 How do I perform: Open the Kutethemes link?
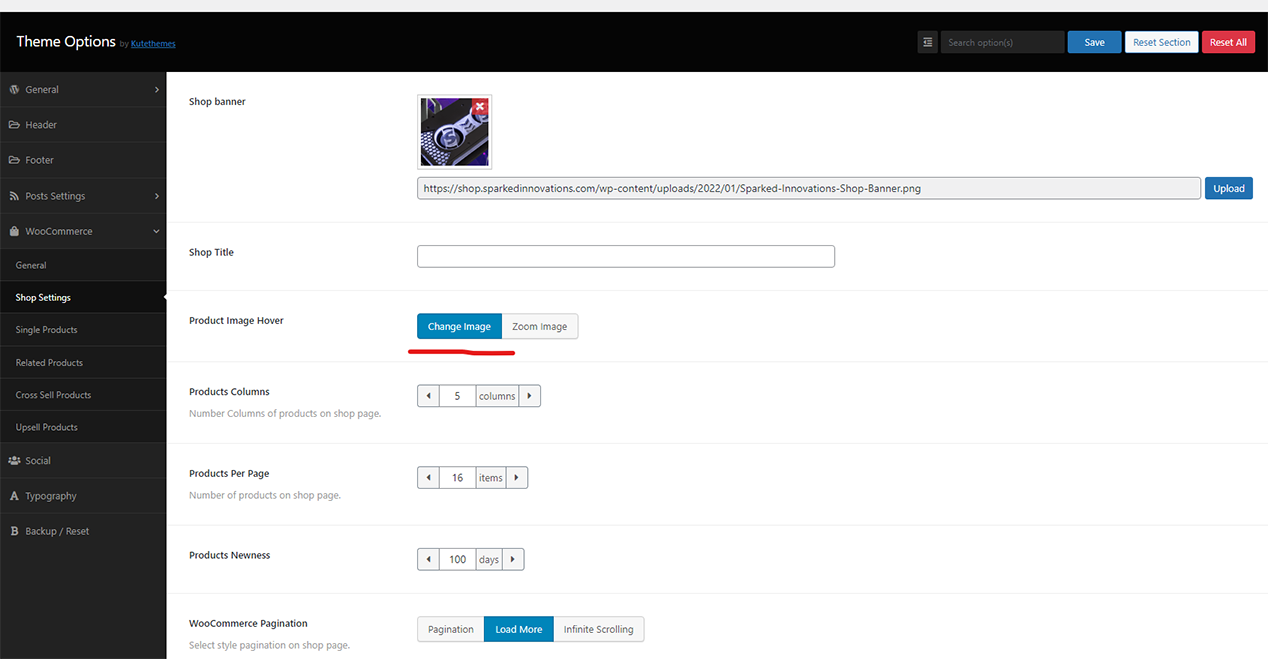click(153, 44)
